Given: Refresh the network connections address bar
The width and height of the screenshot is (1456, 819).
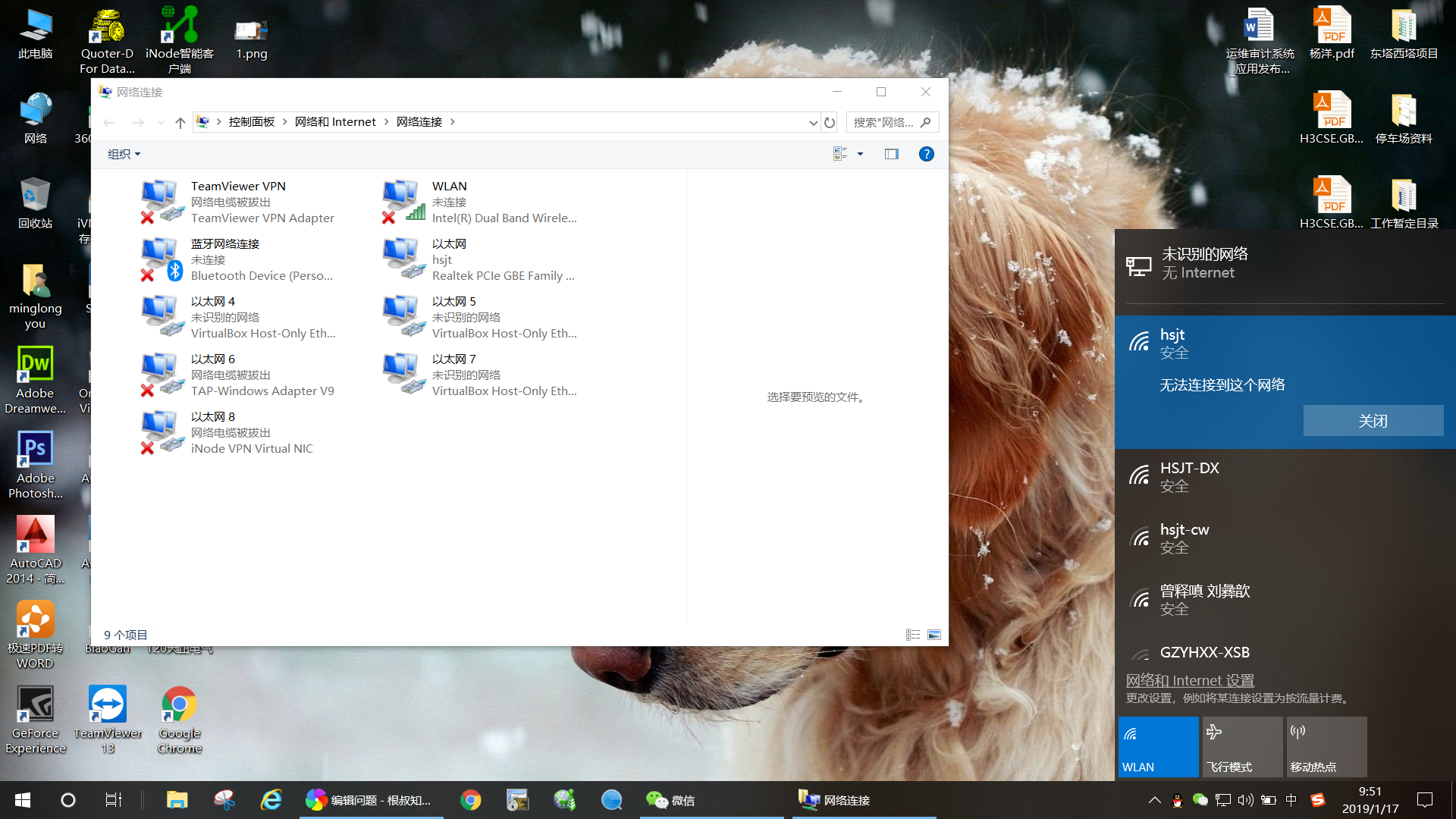Looking at the screenshot, I should tap(830, 122).
